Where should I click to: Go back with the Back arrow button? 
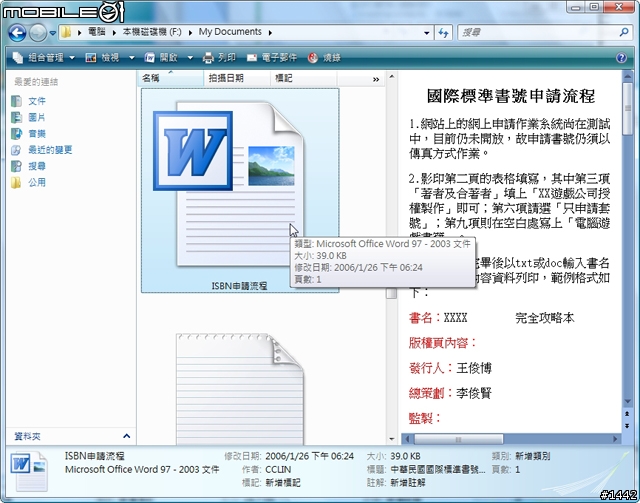pyautogui.click(x=17, y=33)
